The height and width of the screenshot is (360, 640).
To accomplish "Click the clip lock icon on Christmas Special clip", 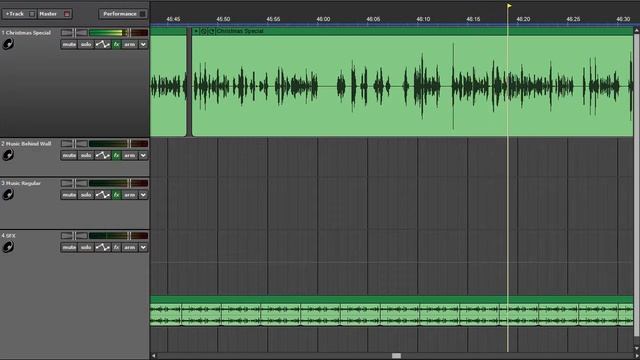I will coord(204,31).
